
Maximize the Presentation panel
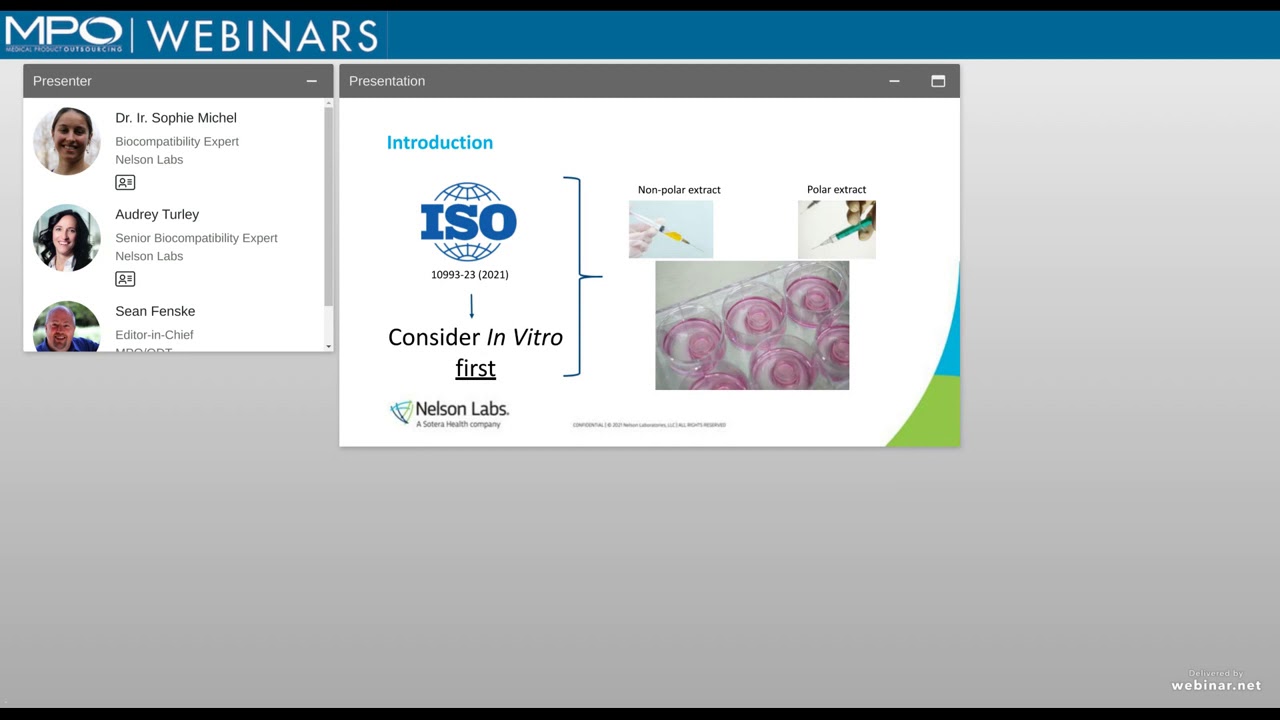[938, 81]
